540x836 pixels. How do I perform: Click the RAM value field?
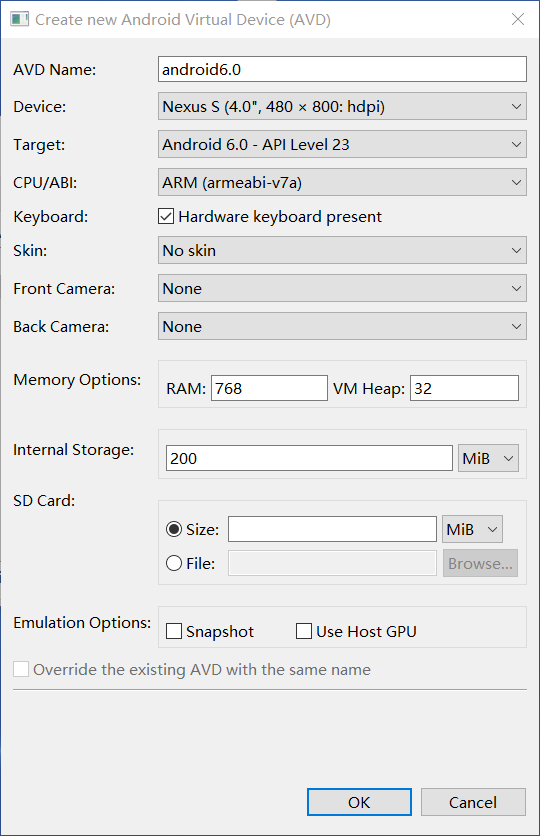[269, 388]
